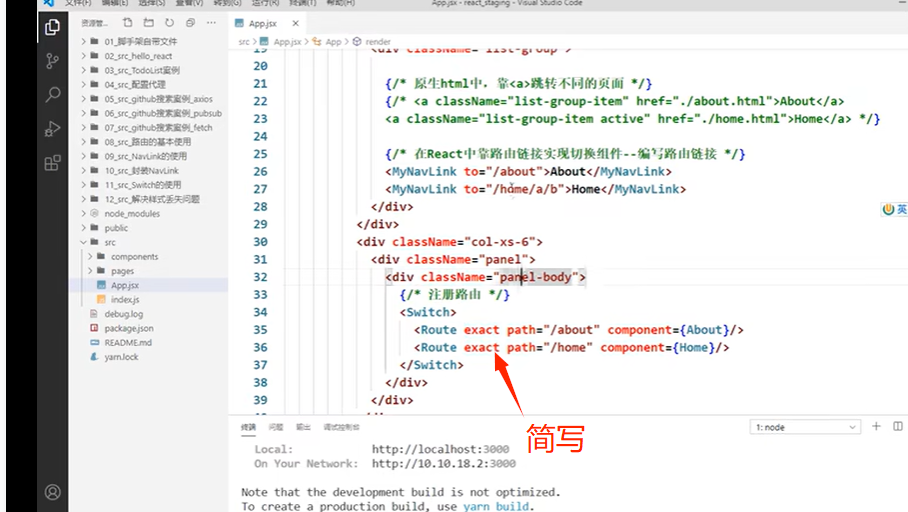Viewport: 908px width, 512px height.
Task: Click the src breadcrumb item
Action: click(x=244, y=42)
